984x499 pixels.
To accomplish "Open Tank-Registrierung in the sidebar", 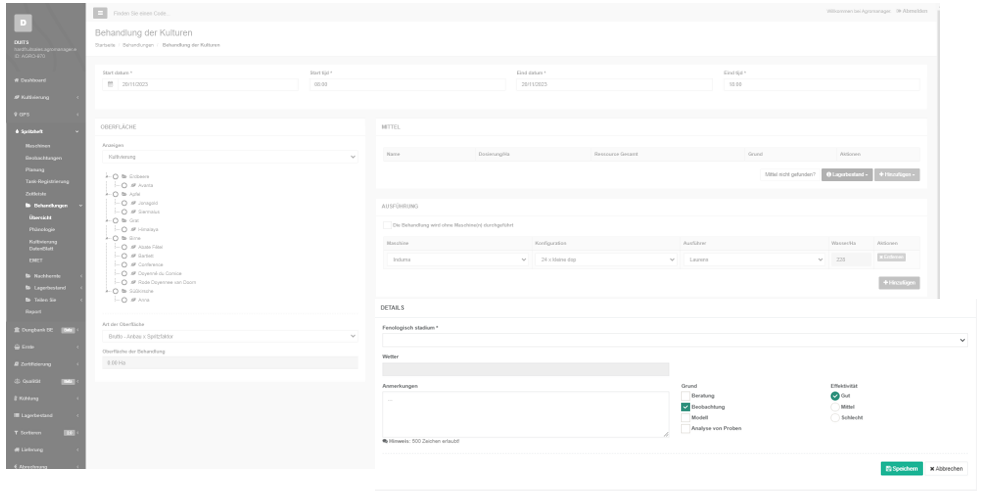I will pos(47,181).
